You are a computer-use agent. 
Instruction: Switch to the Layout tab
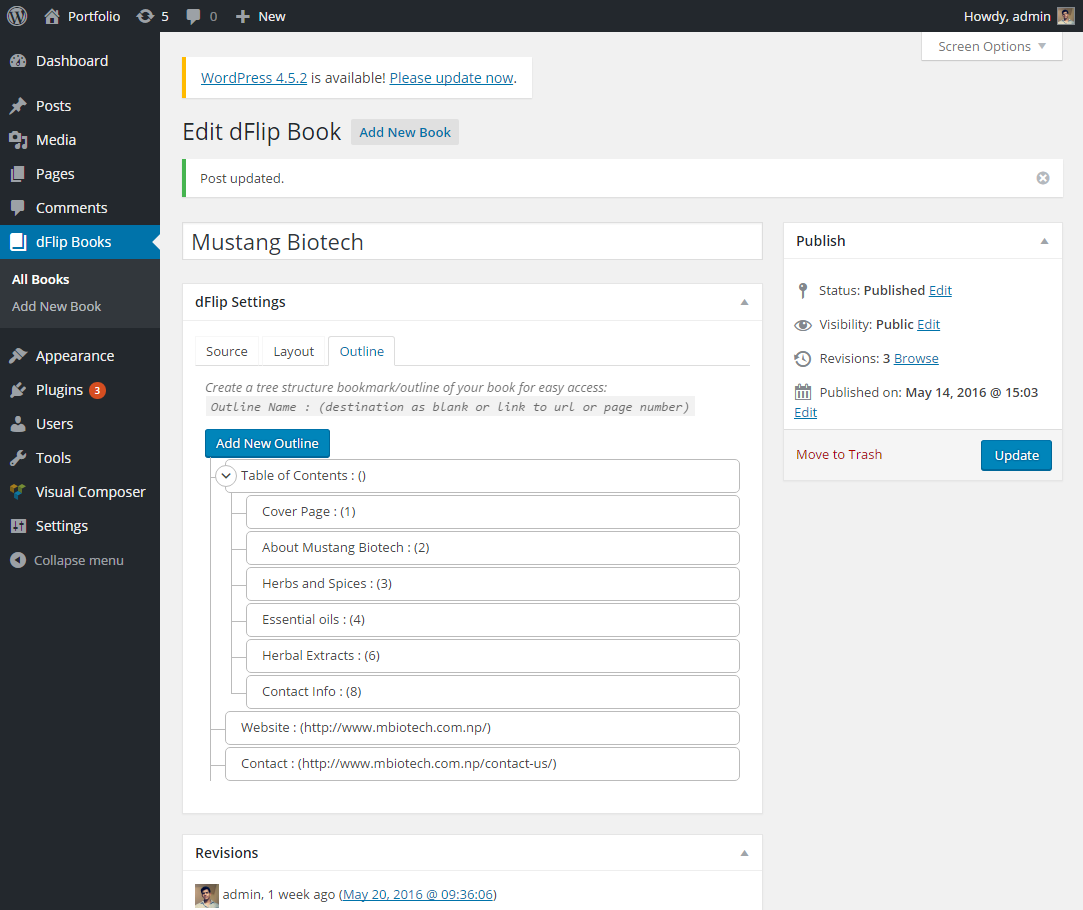(x=294, y=351)
